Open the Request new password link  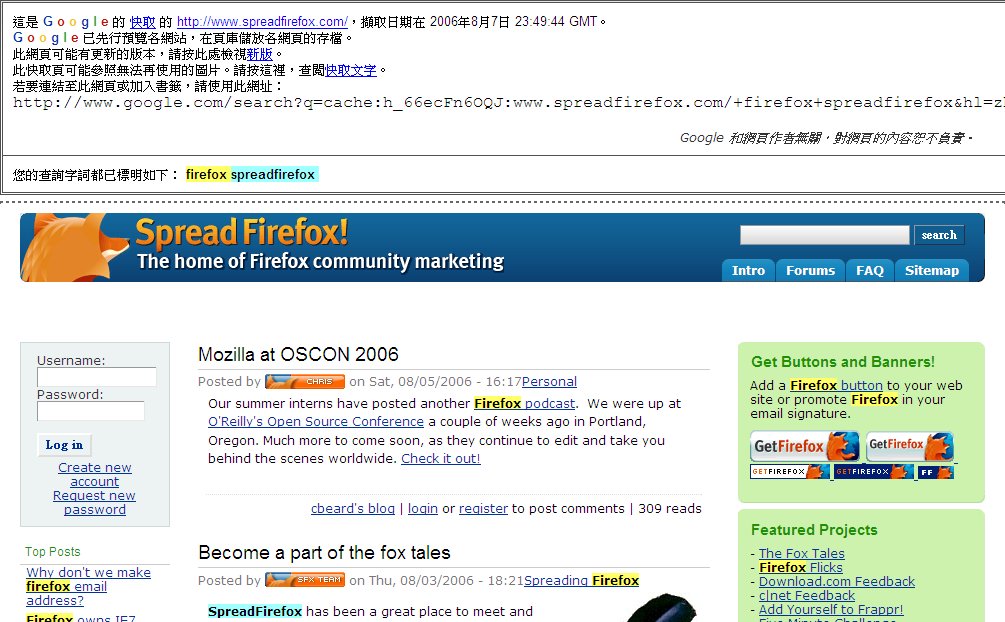[94, 503]
